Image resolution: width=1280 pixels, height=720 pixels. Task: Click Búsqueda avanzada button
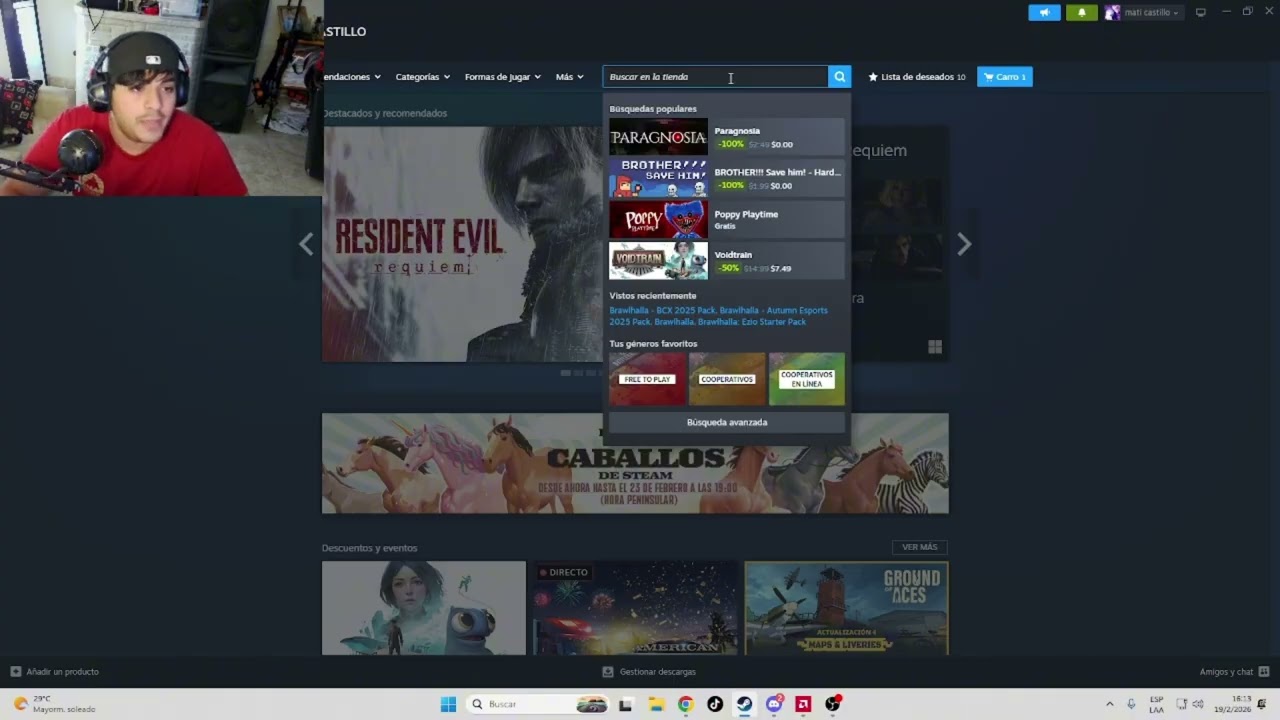click(x=727, y=422)
